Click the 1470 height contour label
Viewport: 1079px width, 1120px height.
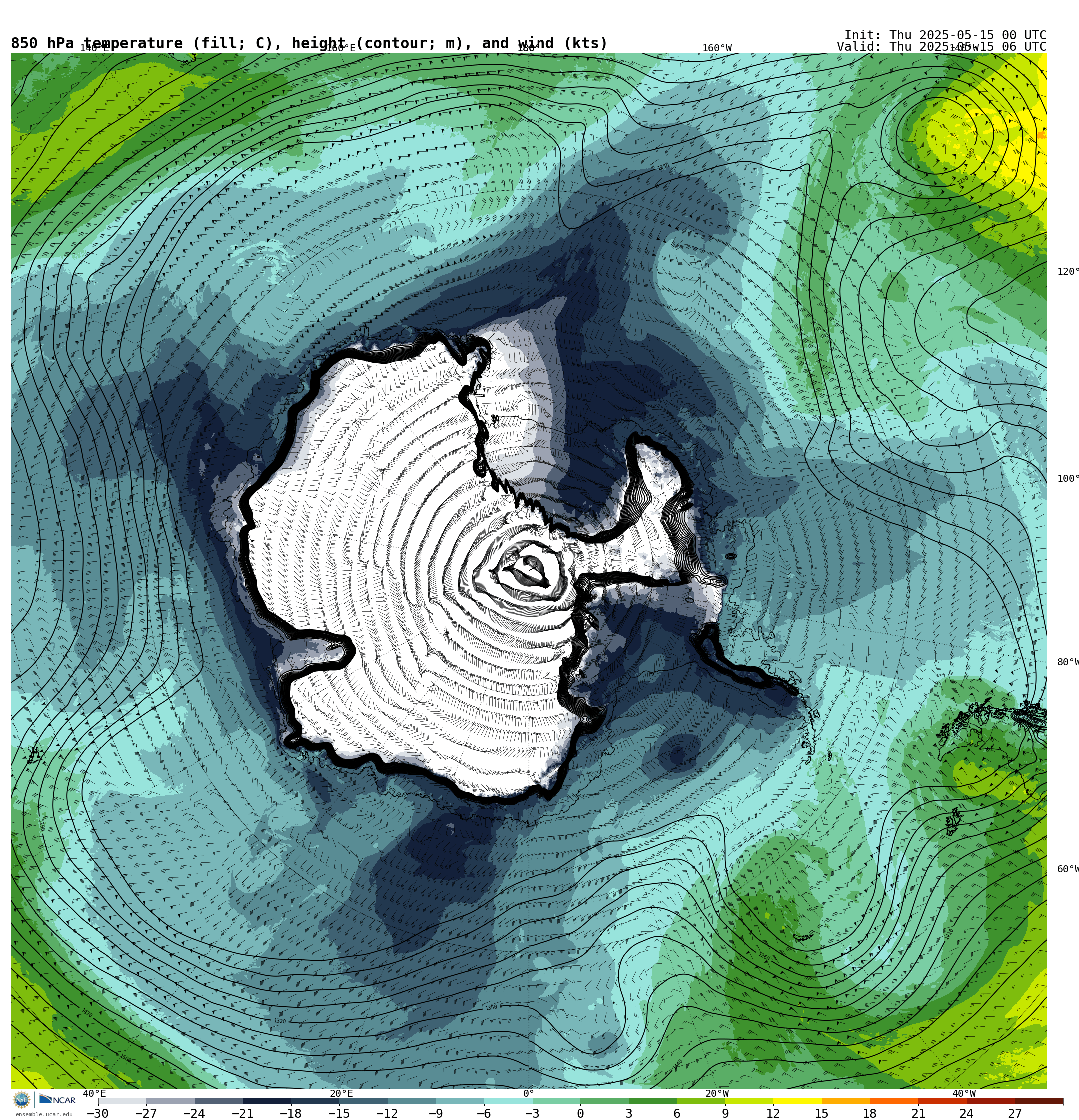tap(87, 1012)
